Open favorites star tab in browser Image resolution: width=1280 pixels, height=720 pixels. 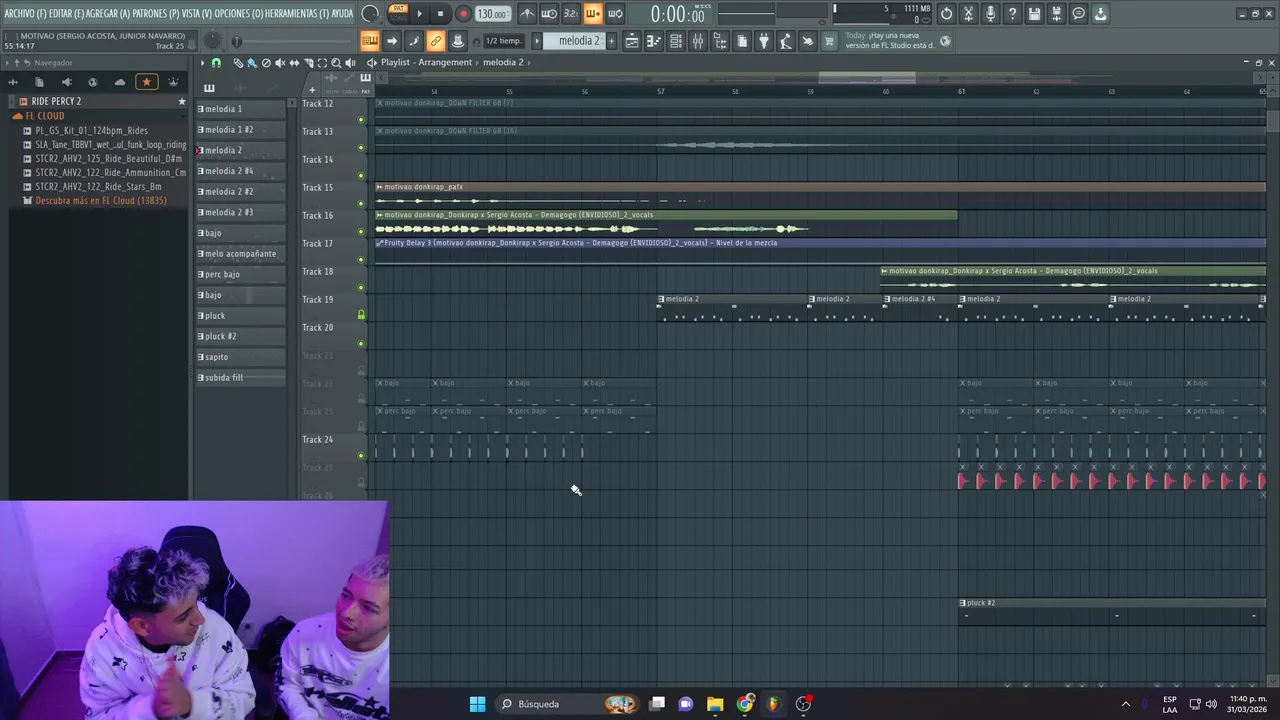[x=147, y=82]
